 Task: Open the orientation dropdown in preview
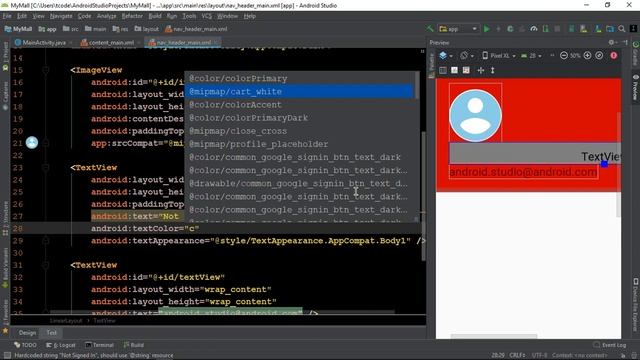tap(467, 56)
